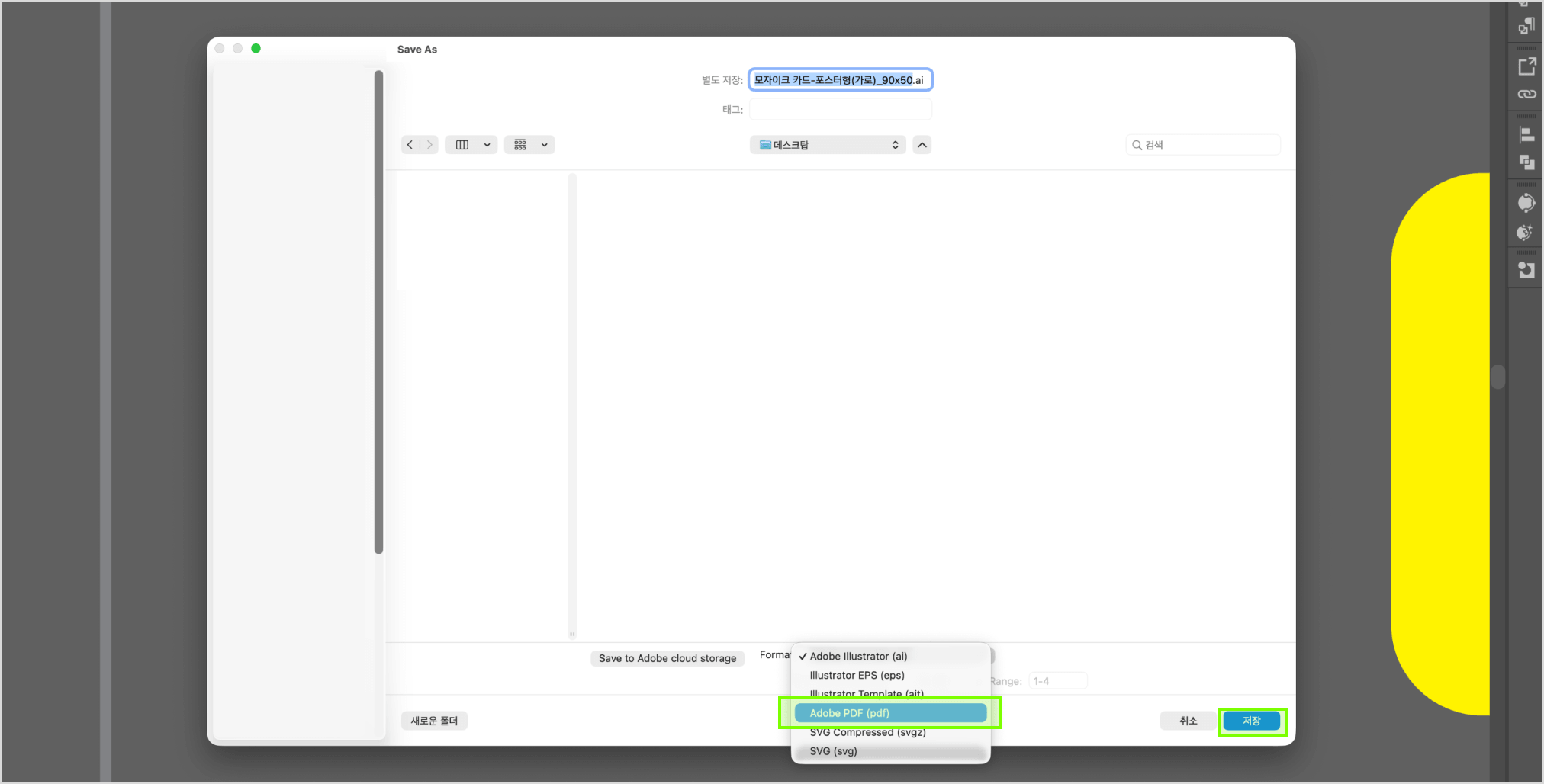Click the 저장 save button
Image resolution: width=1544 pixels, height=784 pixels.
[1252, 721]
